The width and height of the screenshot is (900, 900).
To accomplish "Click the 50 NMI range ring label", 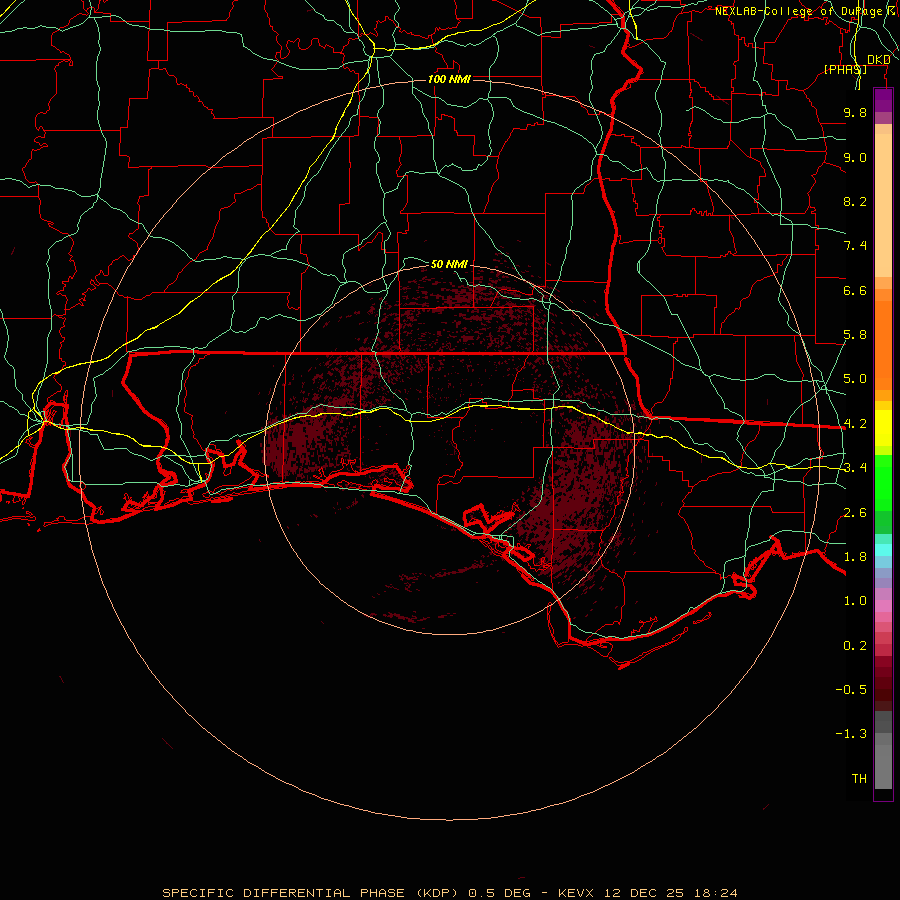I will pos(449,264).
